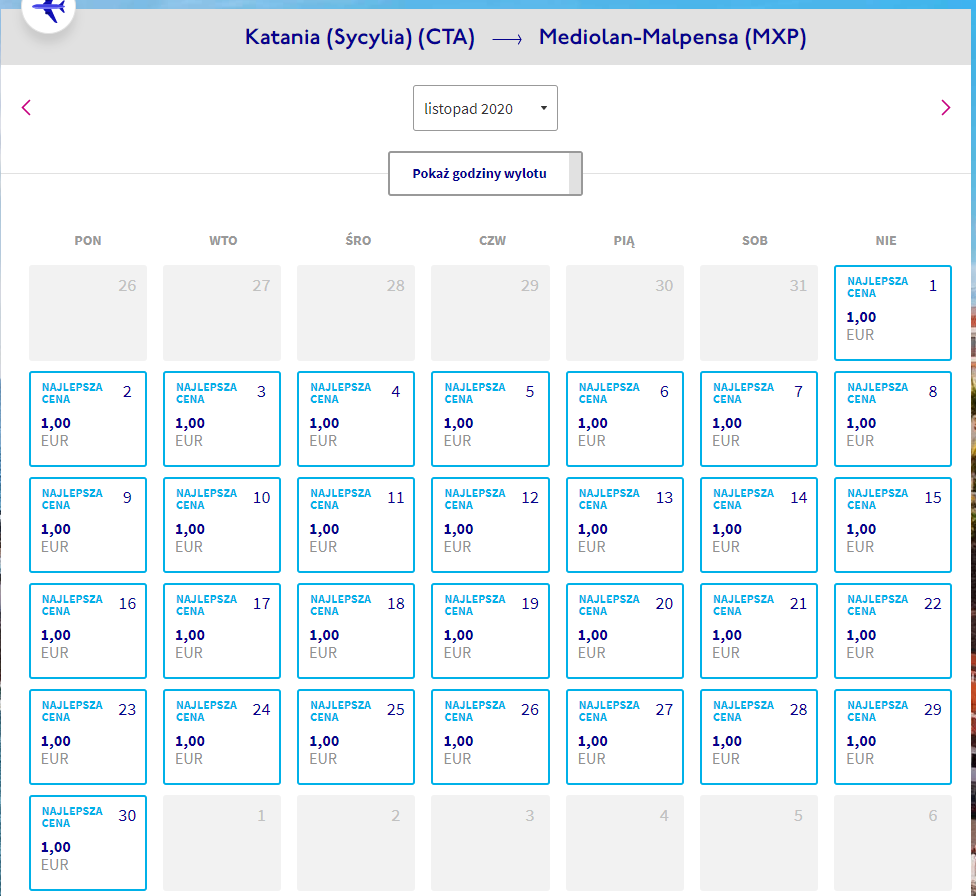Image resolution: width=976 pixels, height=896 pixels.
Task: Pick November 13 best price cell
Action: [x=625, y=525]
